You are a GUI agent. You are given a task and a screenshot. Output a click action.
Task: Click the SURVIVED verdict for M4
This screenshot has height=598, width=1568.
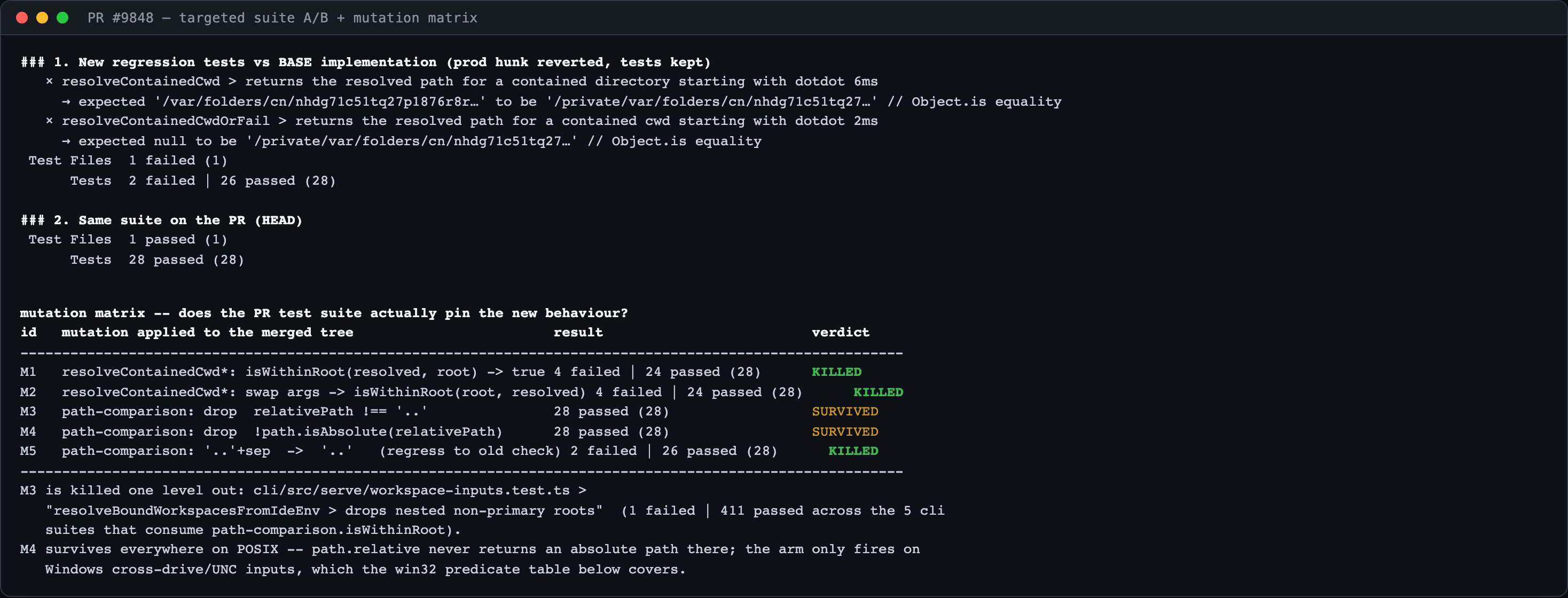point(845,431)
